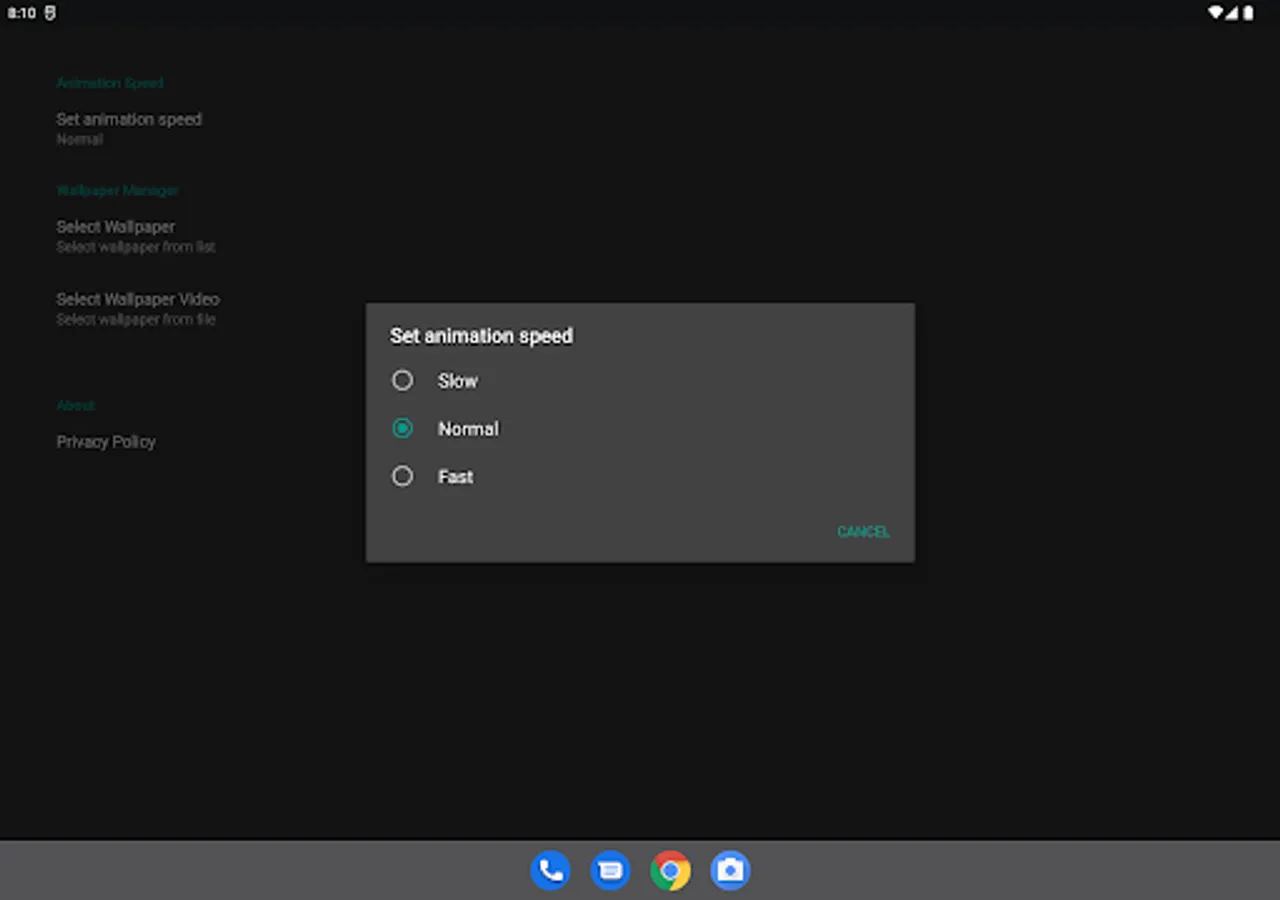Tap the cellular signal status icon
The image size is (1280, 900).
[1232, 13]
